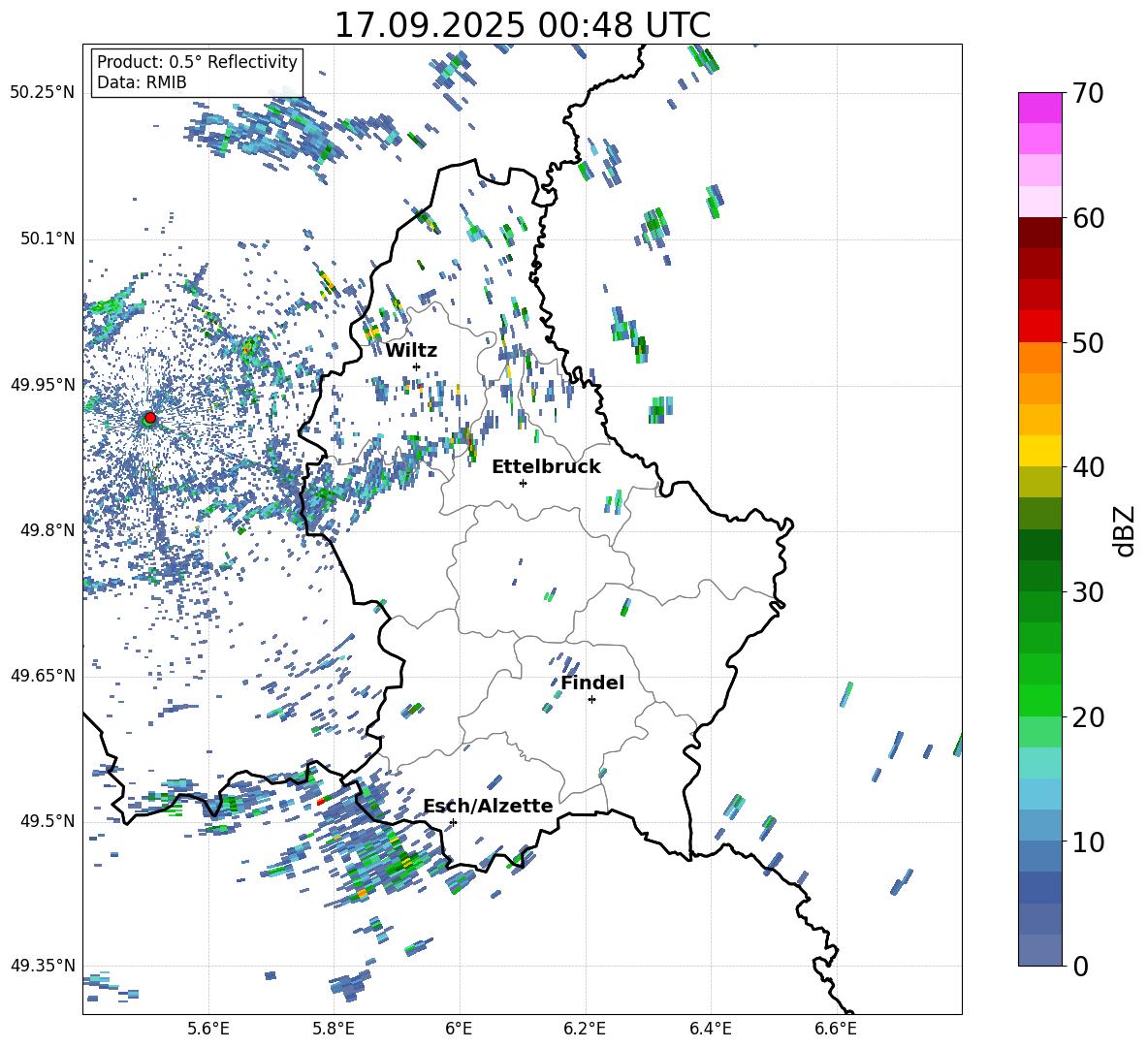Screen dimensions: 1148x1048
Task: Pick the magenta top colorbar segment
Action: (1040, 108)
